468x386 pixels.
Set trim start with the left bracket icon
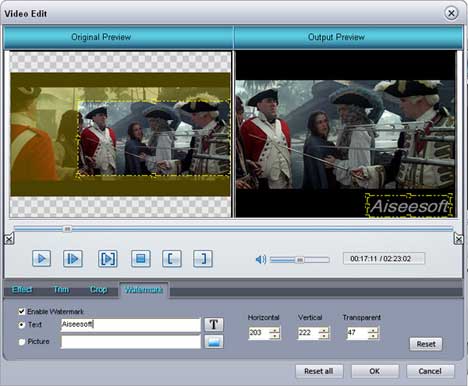pos(172,258)
